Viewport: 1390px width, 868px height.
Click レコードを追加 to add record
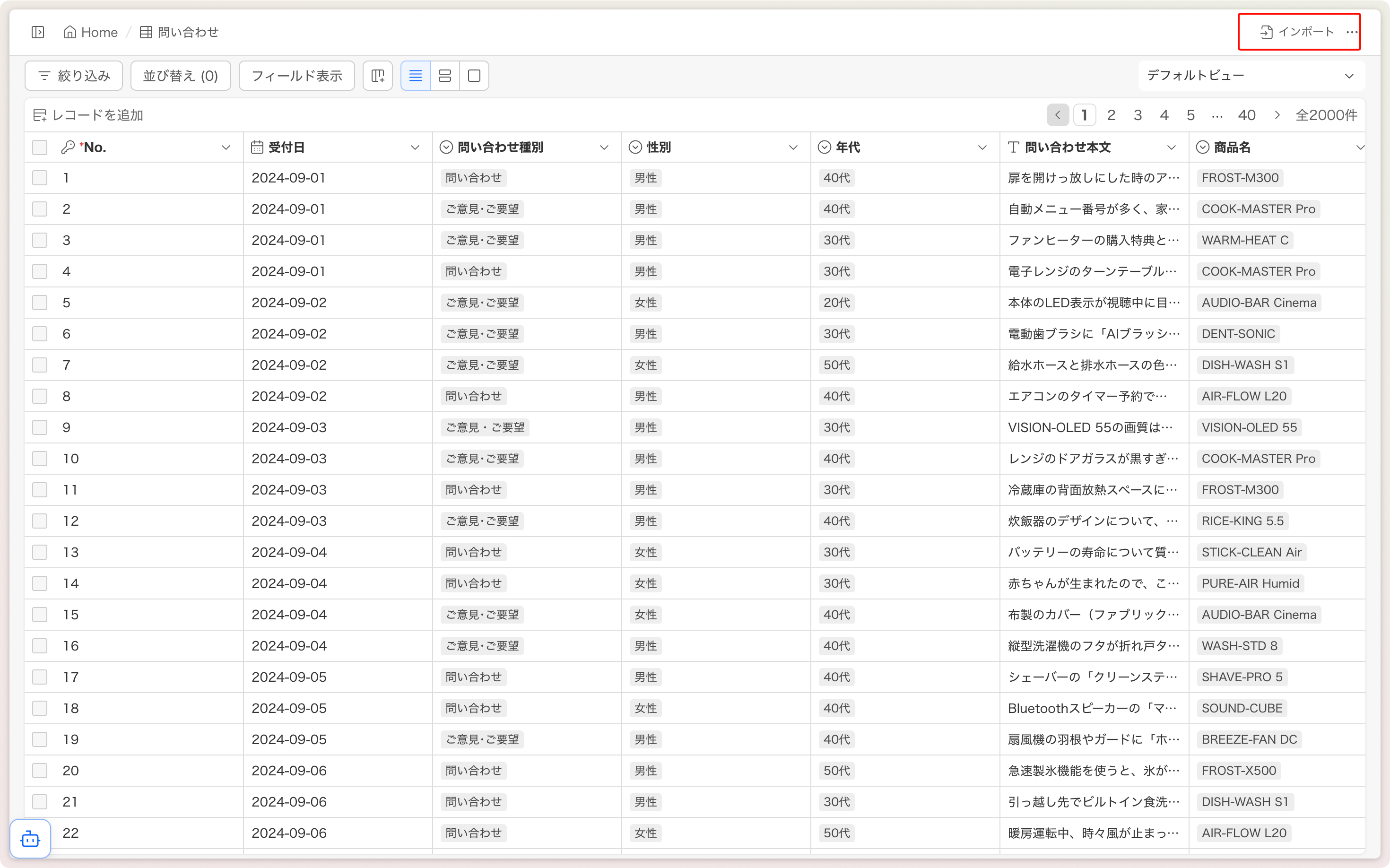click(x=88, y=115)
